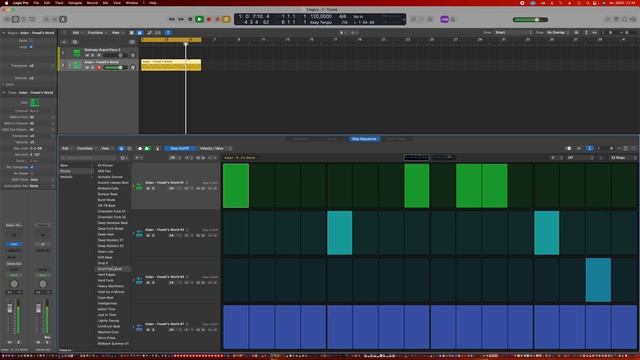Toggle the Editors scissors button in the control bar
The image size is (640, 360).
click(63, 19)
